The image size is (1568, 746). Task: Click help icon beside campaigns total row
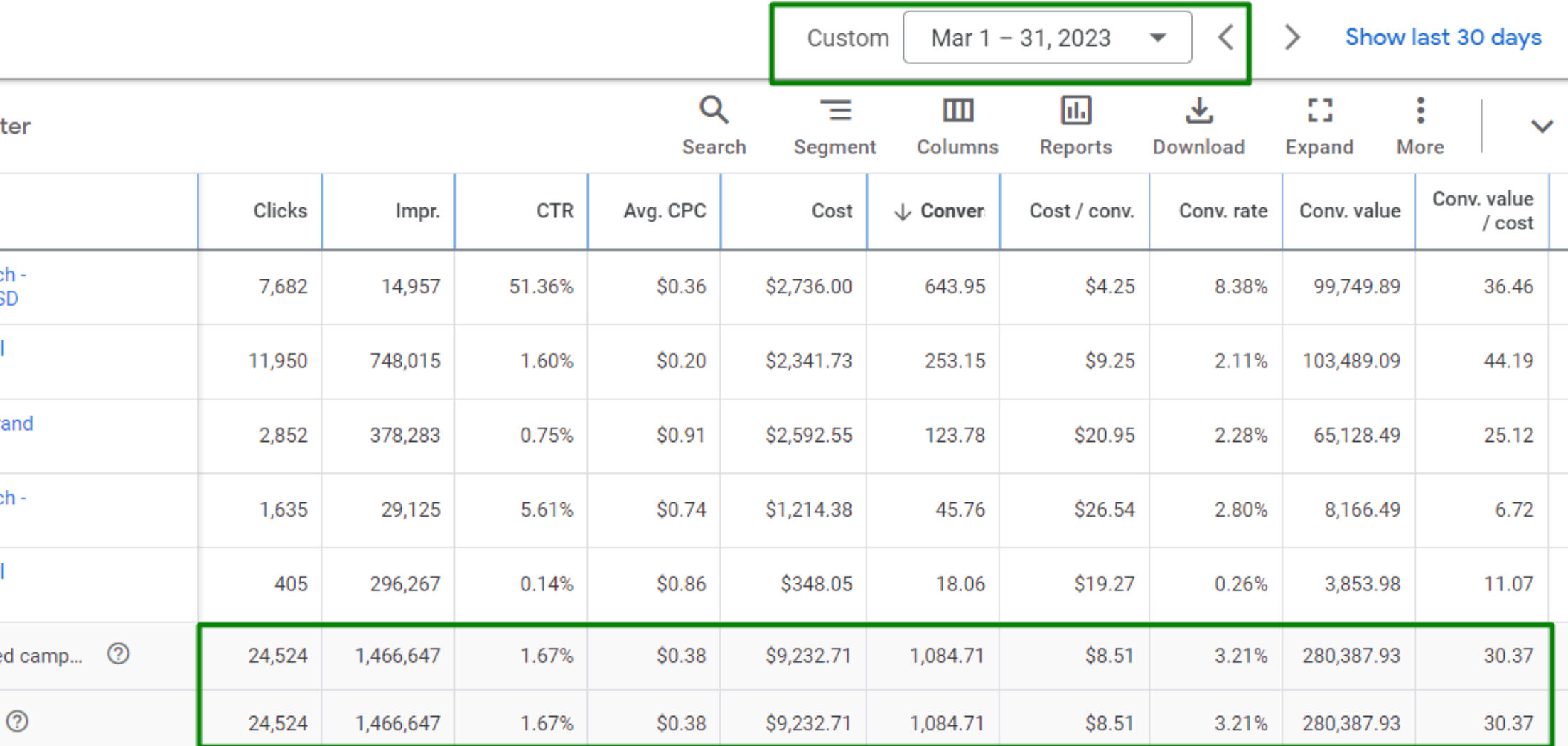click(x=119, y=654)
